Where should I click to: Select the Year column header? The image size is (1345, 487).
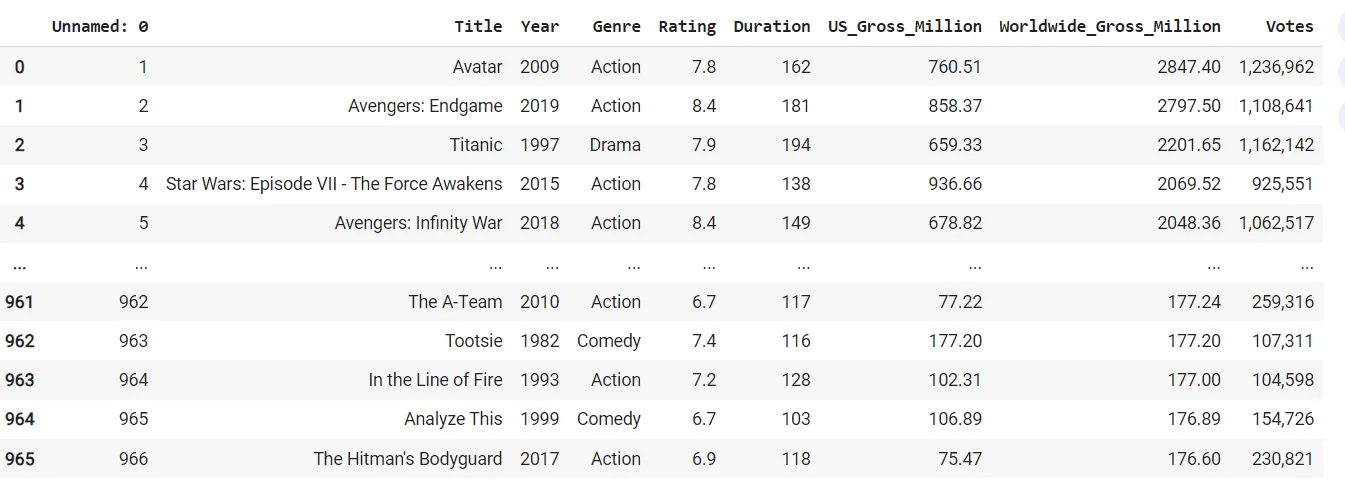tap(540, 27)
